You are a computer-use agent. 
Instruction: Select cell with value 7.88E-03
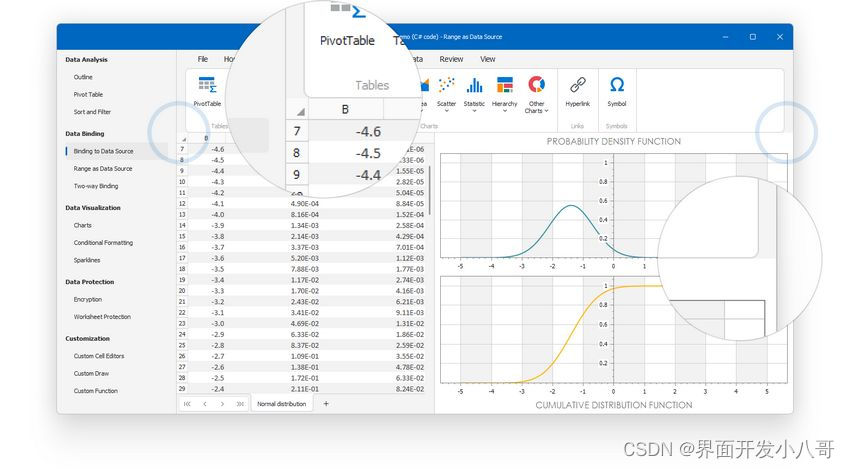(305, 269)
